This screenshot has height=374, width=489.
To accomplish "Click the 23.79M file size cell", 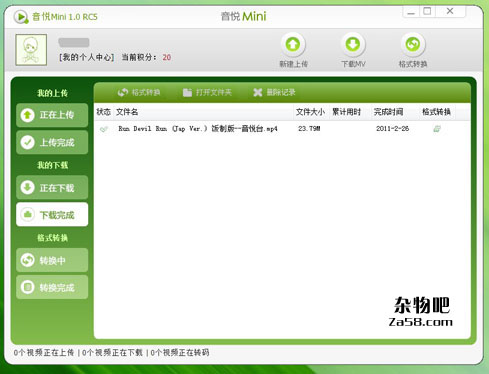I will pos(309,129).
